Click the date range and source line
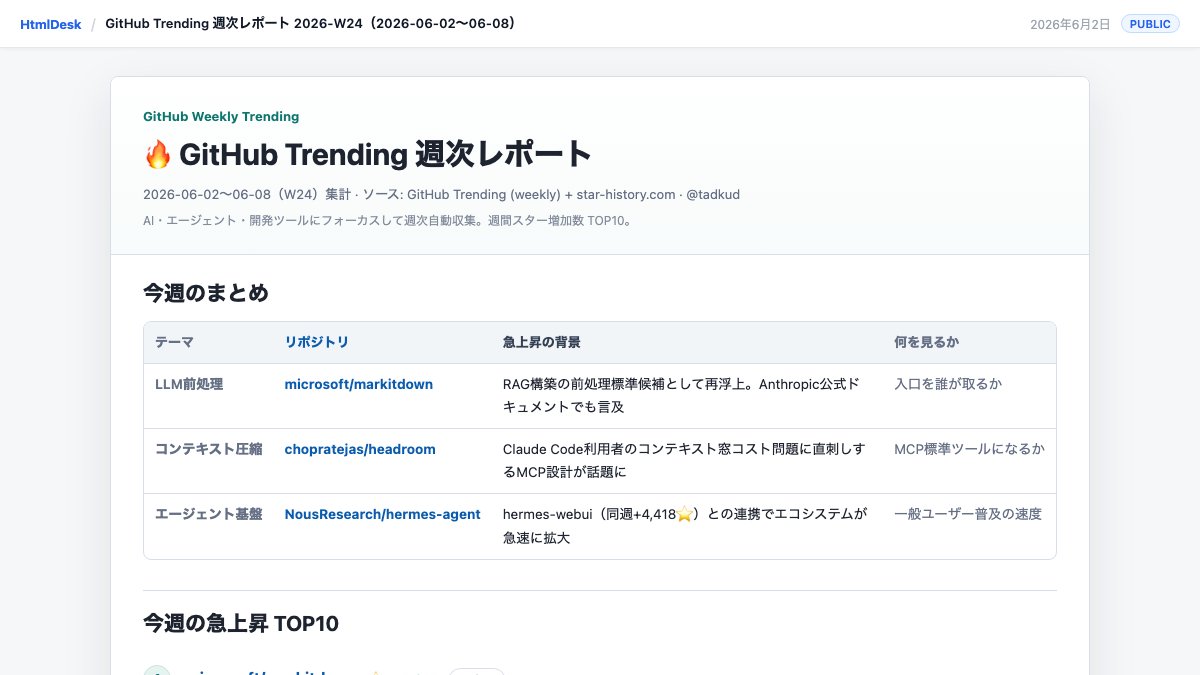Viewport: 1200px width, 675px height. click(441, 194)
